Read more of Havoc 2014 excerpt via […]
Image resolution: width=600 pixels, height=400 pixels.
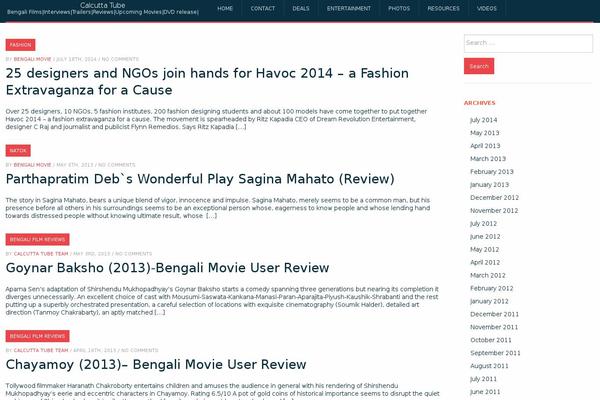tap(241, 127)
